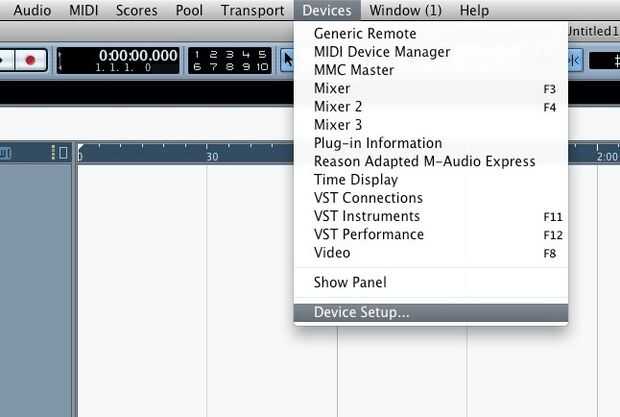Select VST Instruments menu entry
Viewport: 620px width, 417px height.
(x=366, y=216)
